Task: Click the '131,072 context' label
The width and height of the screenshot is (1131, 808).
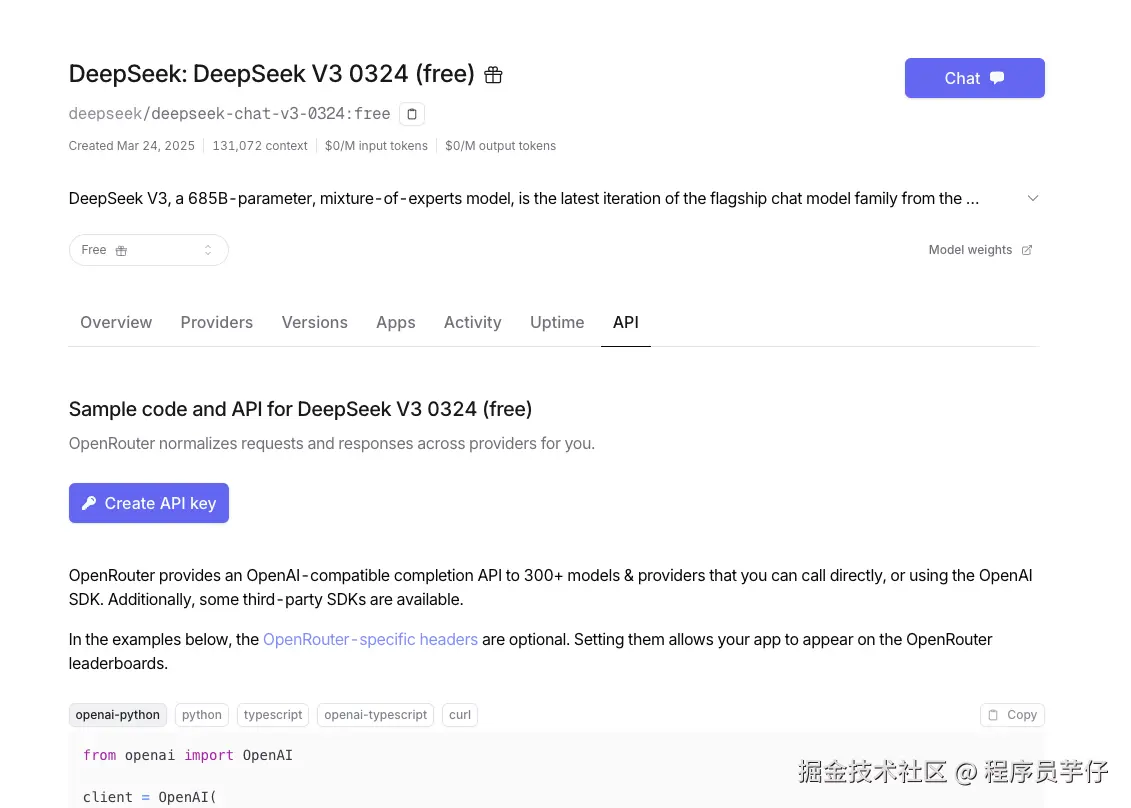Action: [260, 146]
